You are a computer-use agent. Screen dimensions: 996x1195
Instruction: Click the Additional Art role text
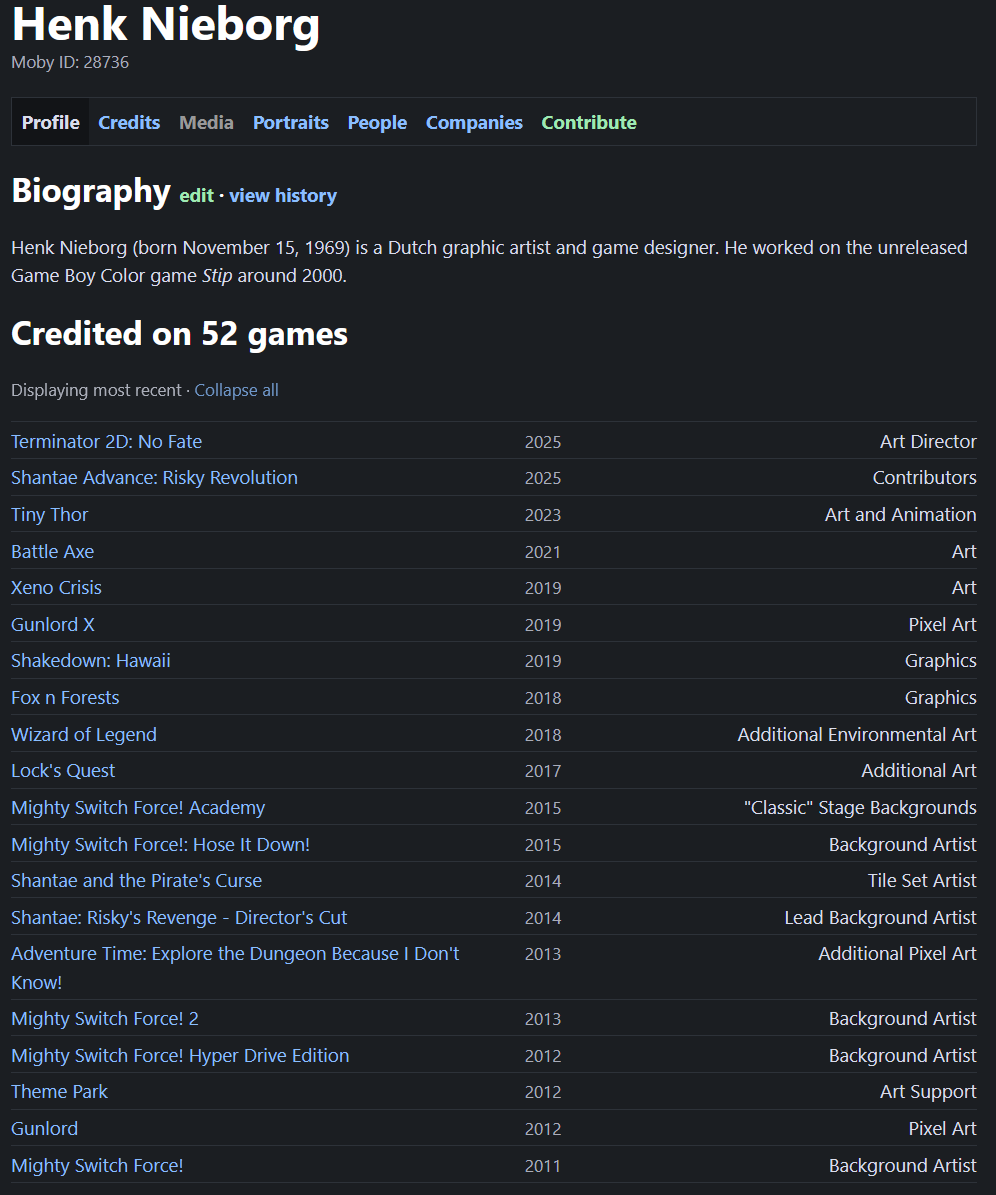tap(919, 771)
